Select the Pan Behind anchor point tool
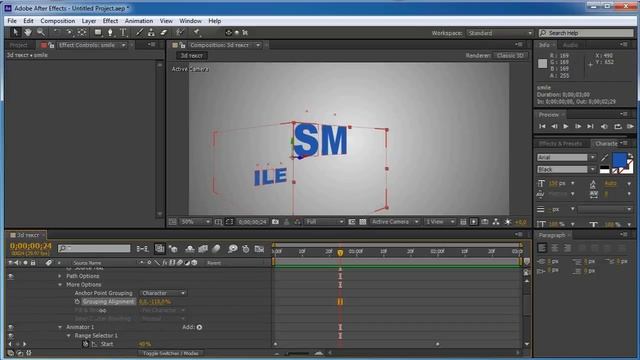This screenshot has height=360, width=640. tap(82, 32)
